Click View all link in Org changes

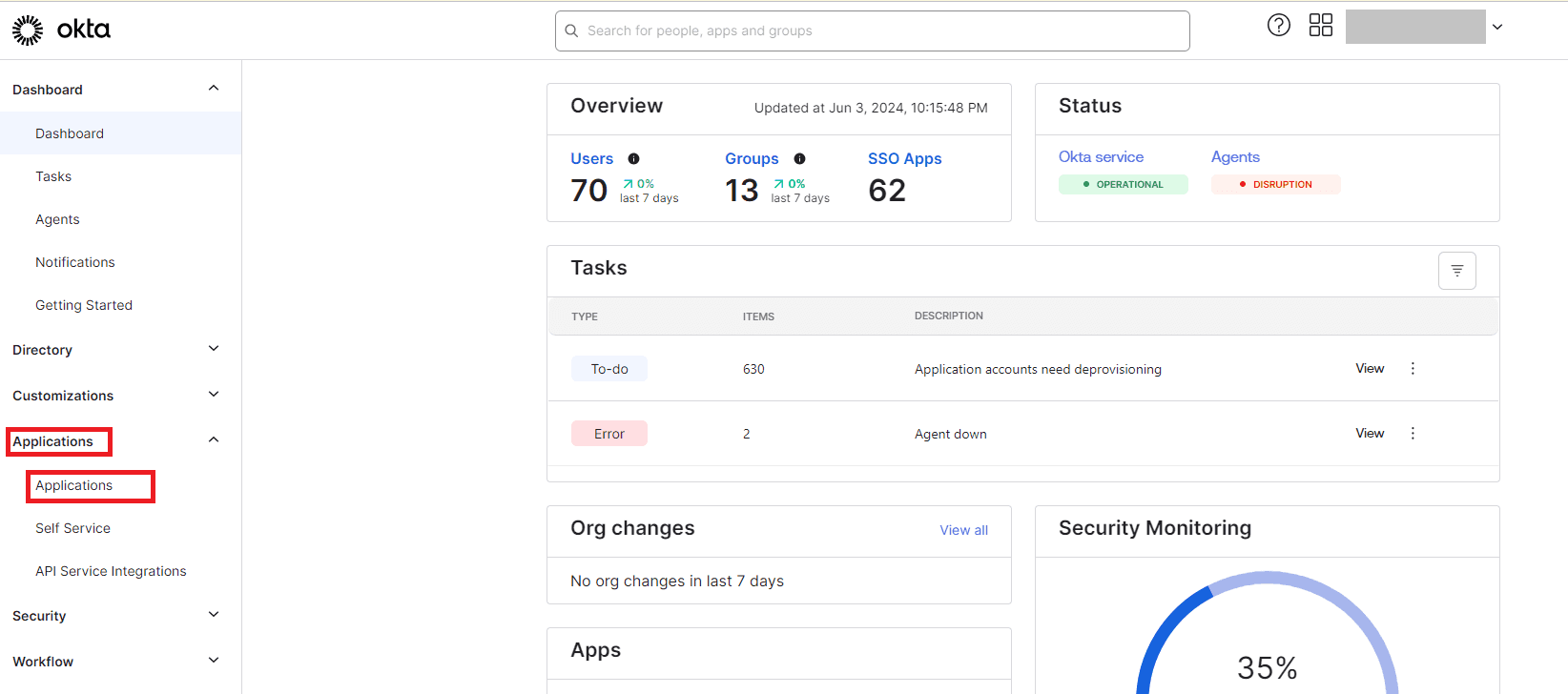pos(963,530)
